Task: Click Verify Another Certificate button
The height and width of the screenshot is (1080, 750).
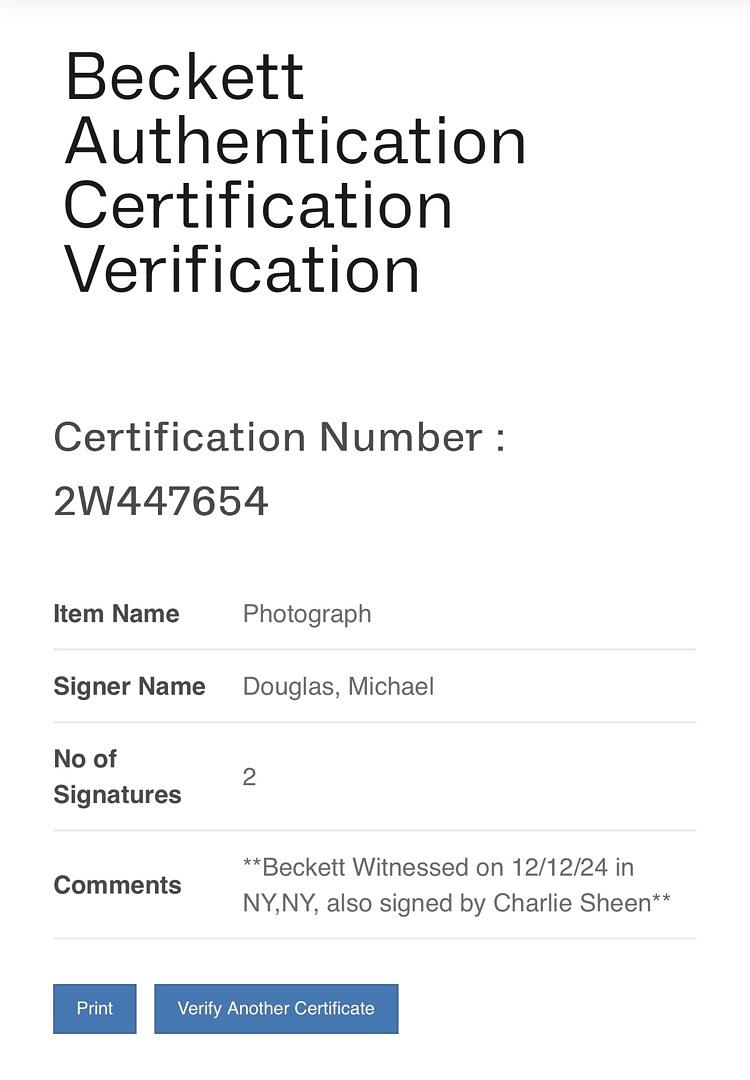Action: point(276,1008)
